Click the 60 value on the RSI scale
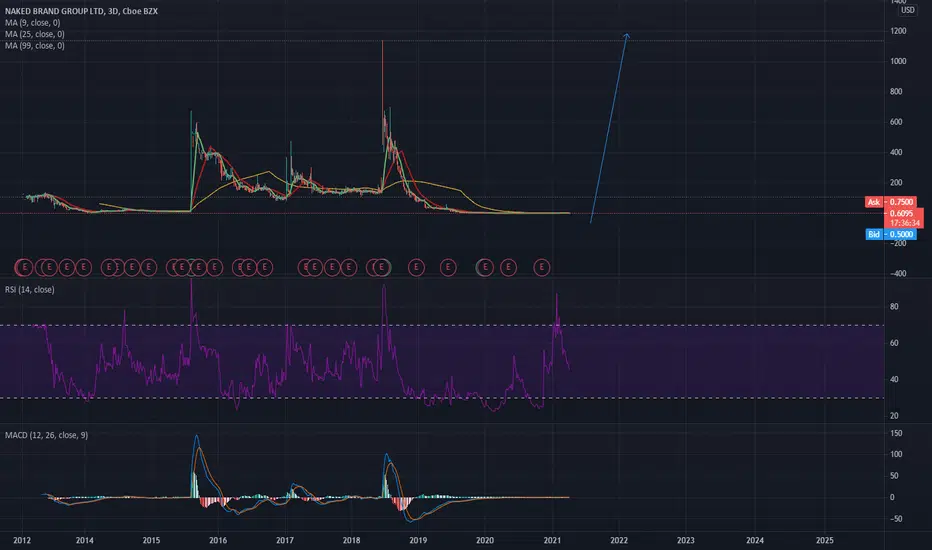Image resolution: width=932 pixels, height=550 pixels. (894, 343)
